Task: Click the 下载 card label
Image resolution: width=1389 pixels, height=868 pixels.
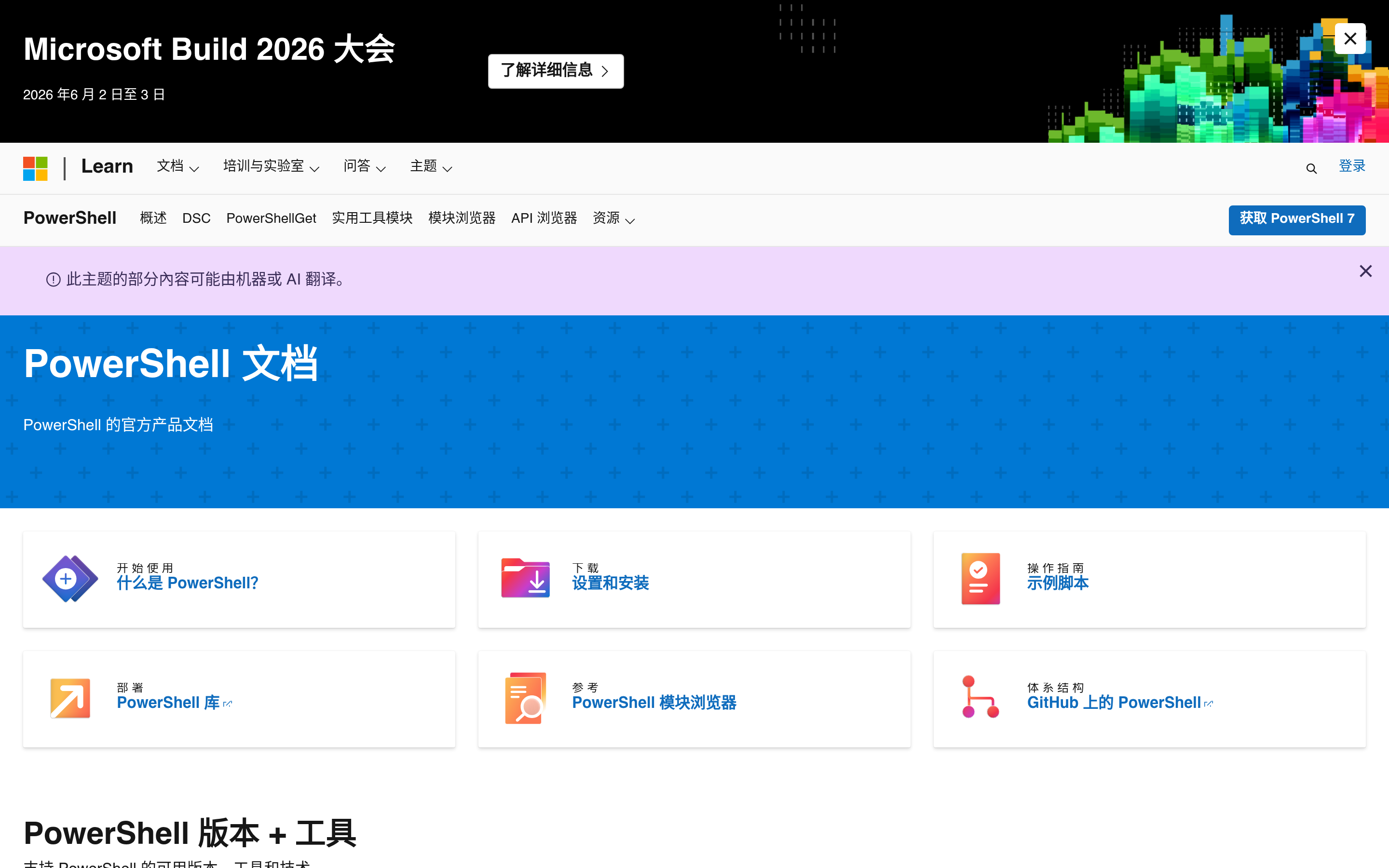Action: [x=586, y=568]
